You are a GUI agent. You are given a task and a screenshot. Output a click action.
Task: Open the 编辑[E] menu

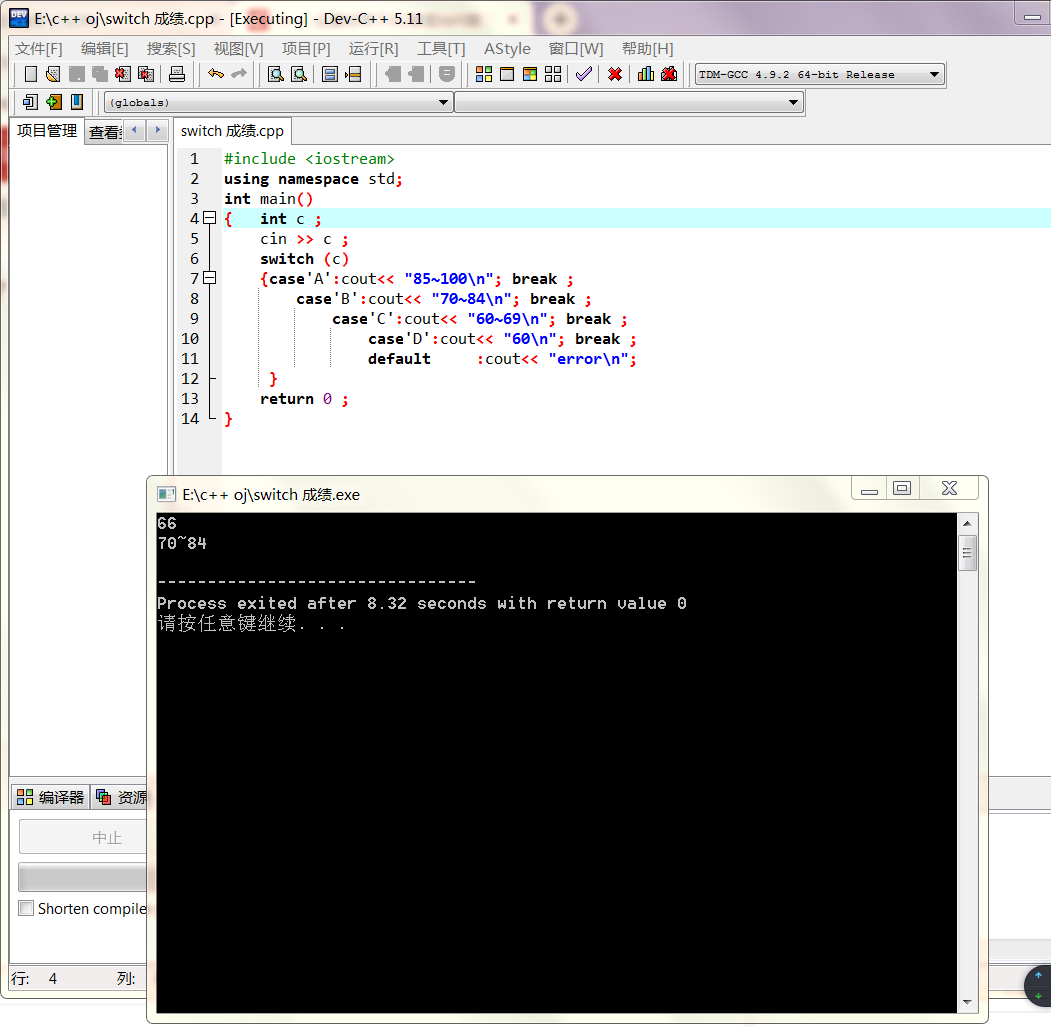[105, 49]
